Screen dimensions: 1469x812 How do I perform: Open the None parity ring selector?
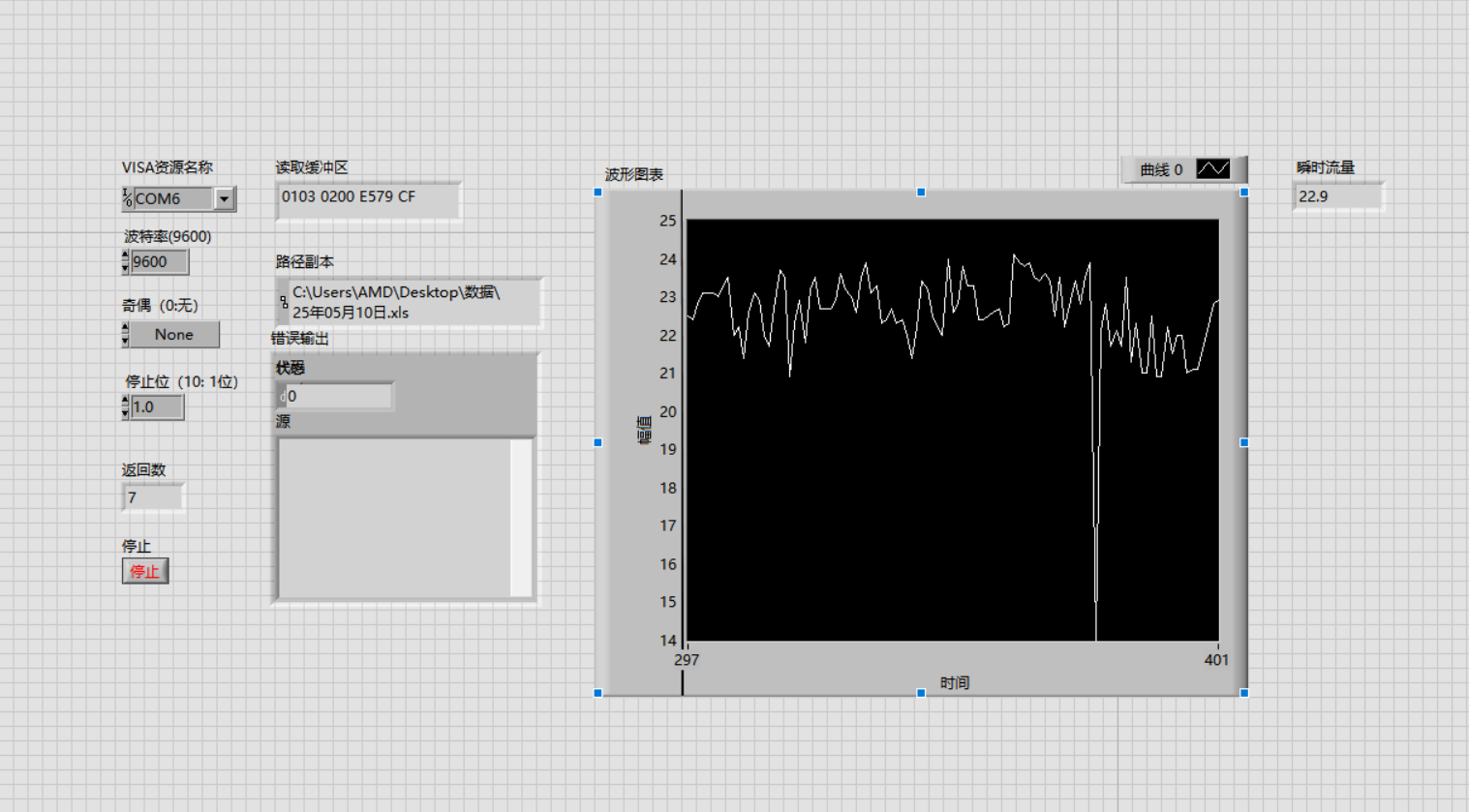pos(174,334)
